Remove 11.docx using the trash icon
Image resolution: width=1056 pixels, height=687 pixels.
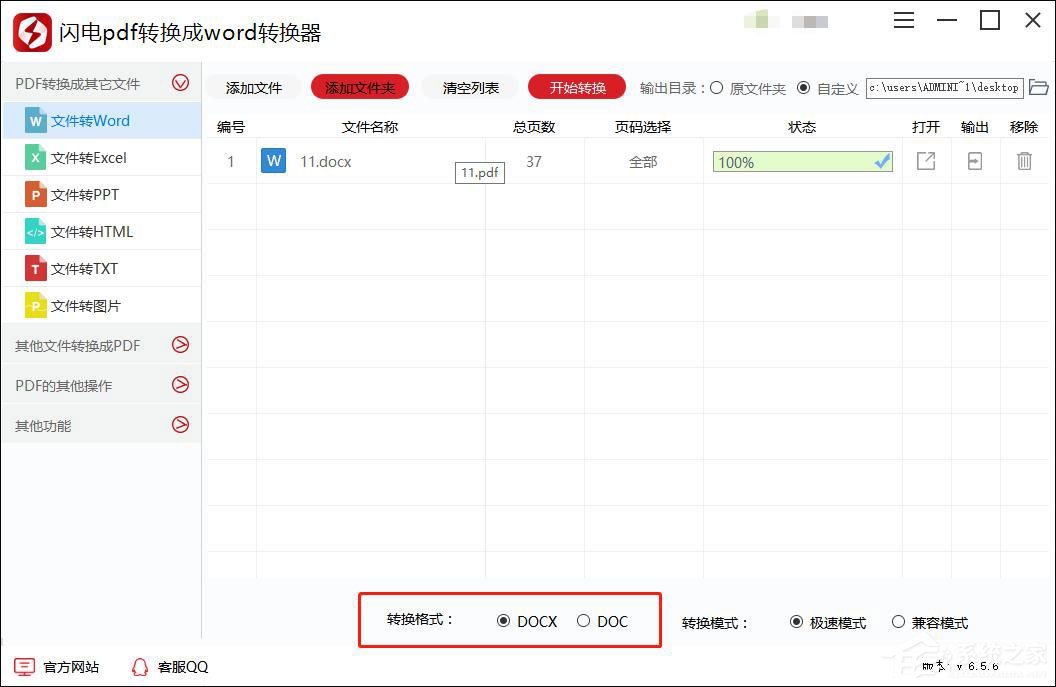click(1024, 161)
